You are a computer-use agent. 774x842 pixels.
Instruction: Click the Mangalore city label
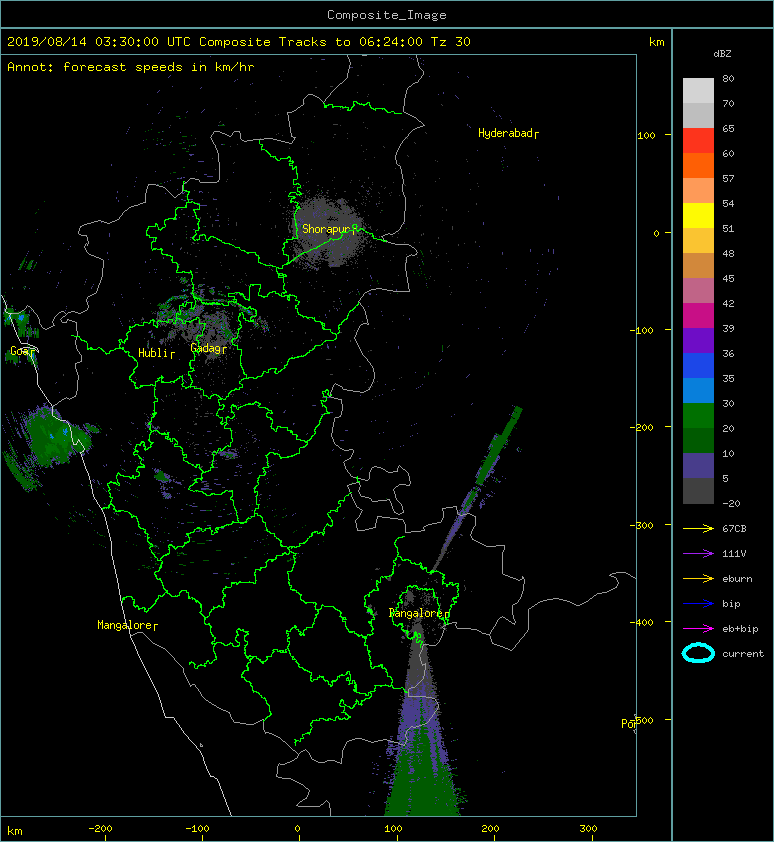coord(127,625)
